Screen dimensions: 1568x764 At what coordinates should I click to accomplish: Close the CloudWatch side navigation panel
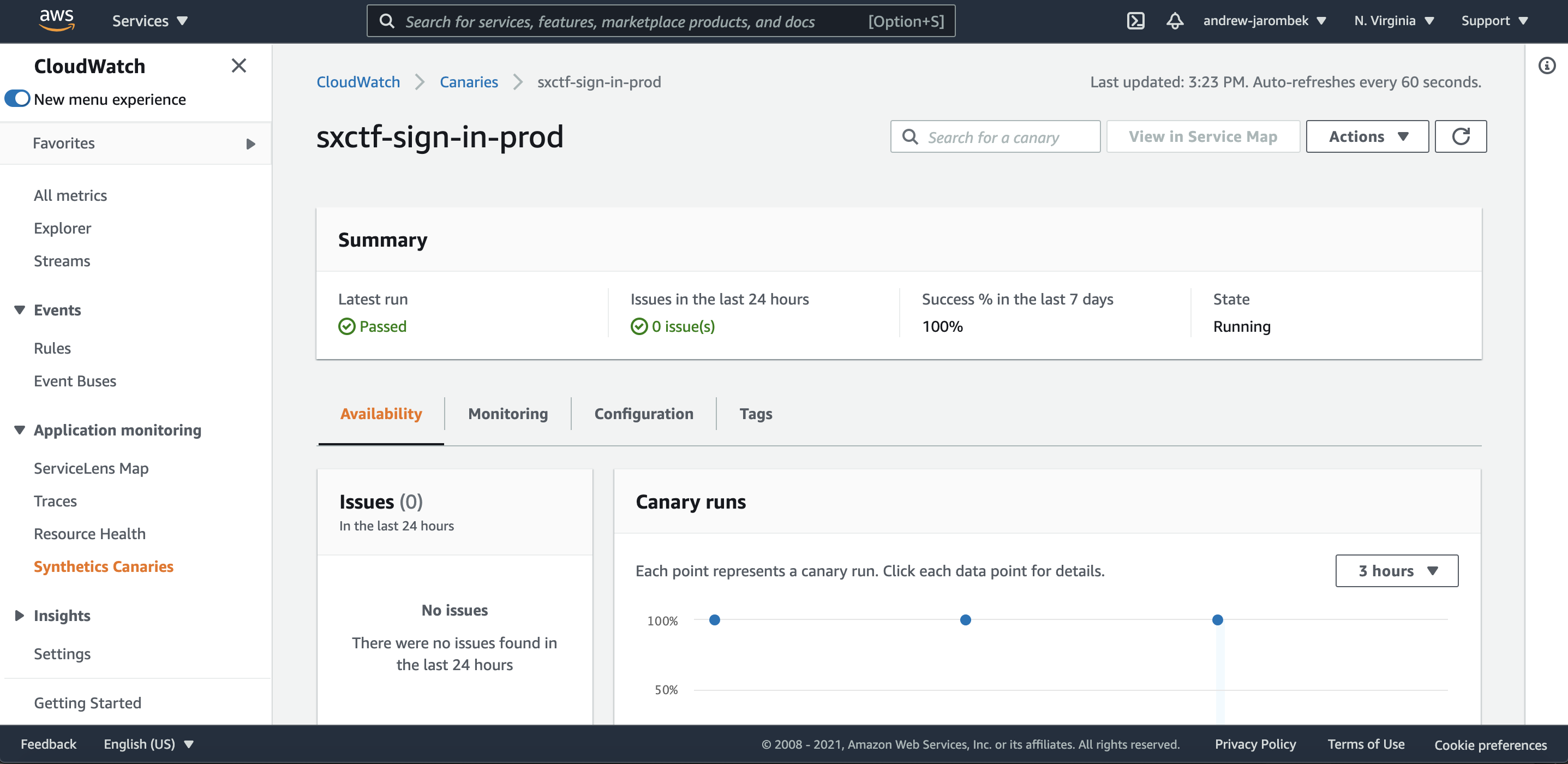[238, 65]
